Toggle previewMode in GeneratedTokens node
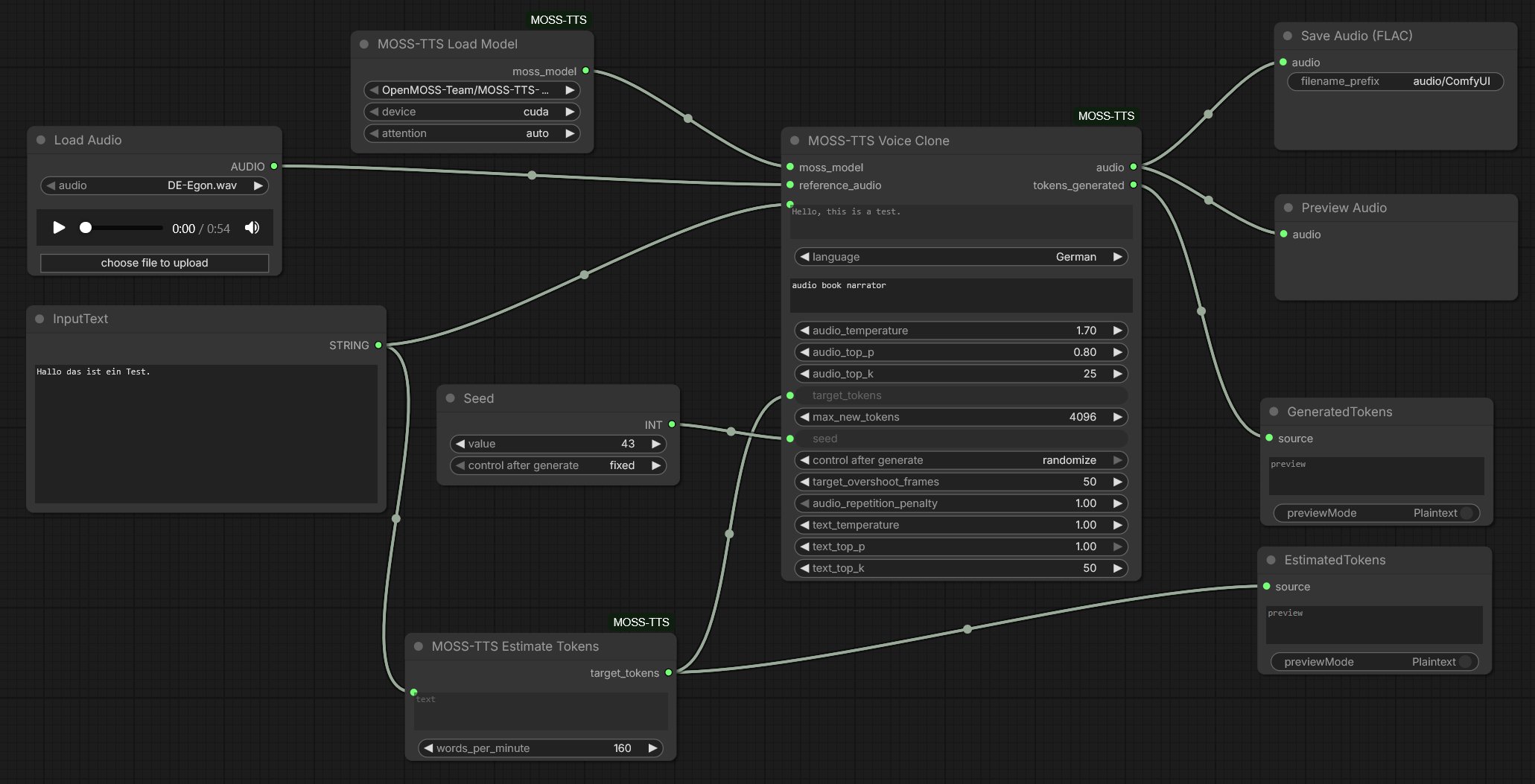The height and width of the screenshot is (784, 1535). pyautogui.click(x=1376, y=513)
